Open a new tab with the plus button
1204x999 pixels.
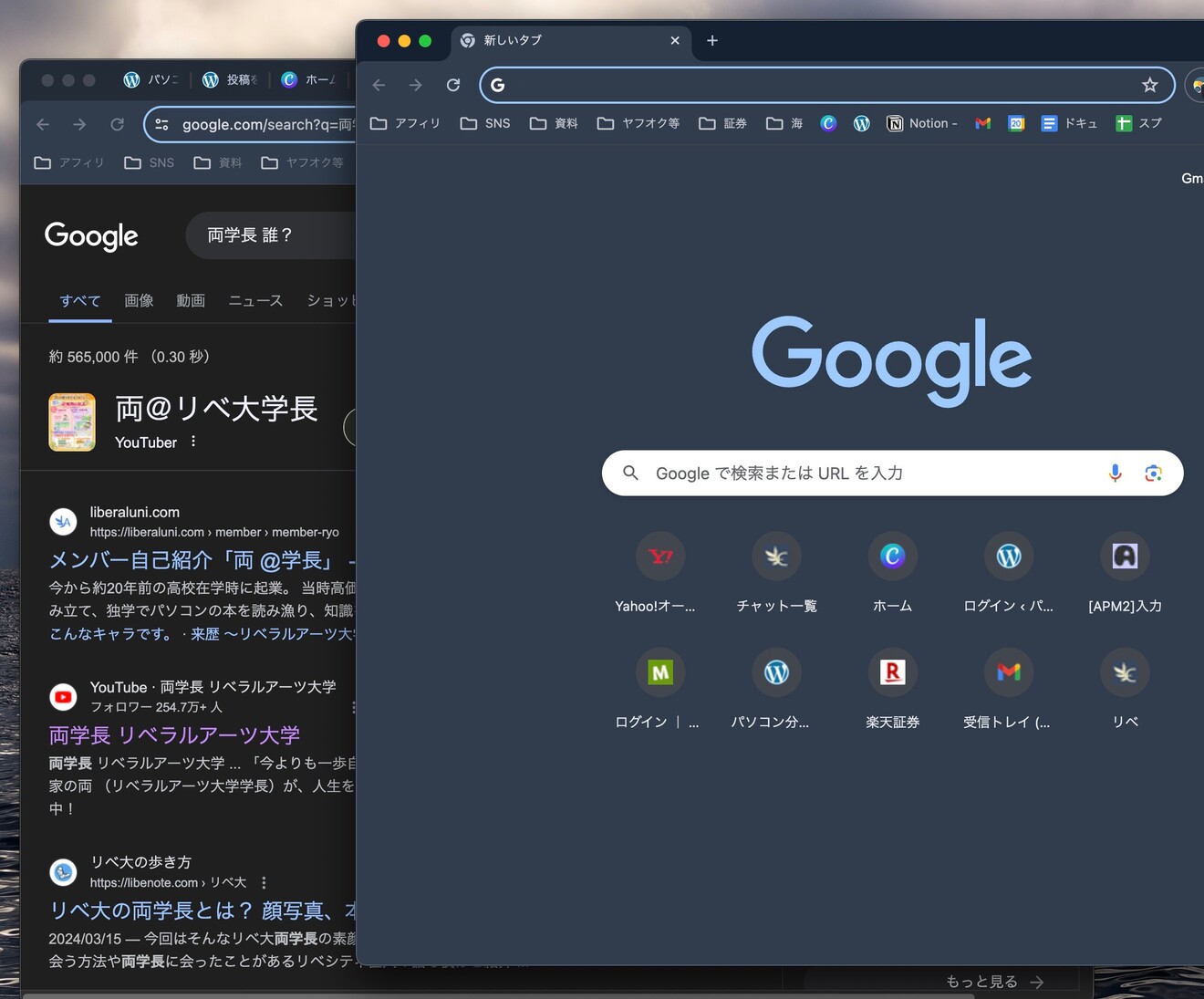coord(712,40)
